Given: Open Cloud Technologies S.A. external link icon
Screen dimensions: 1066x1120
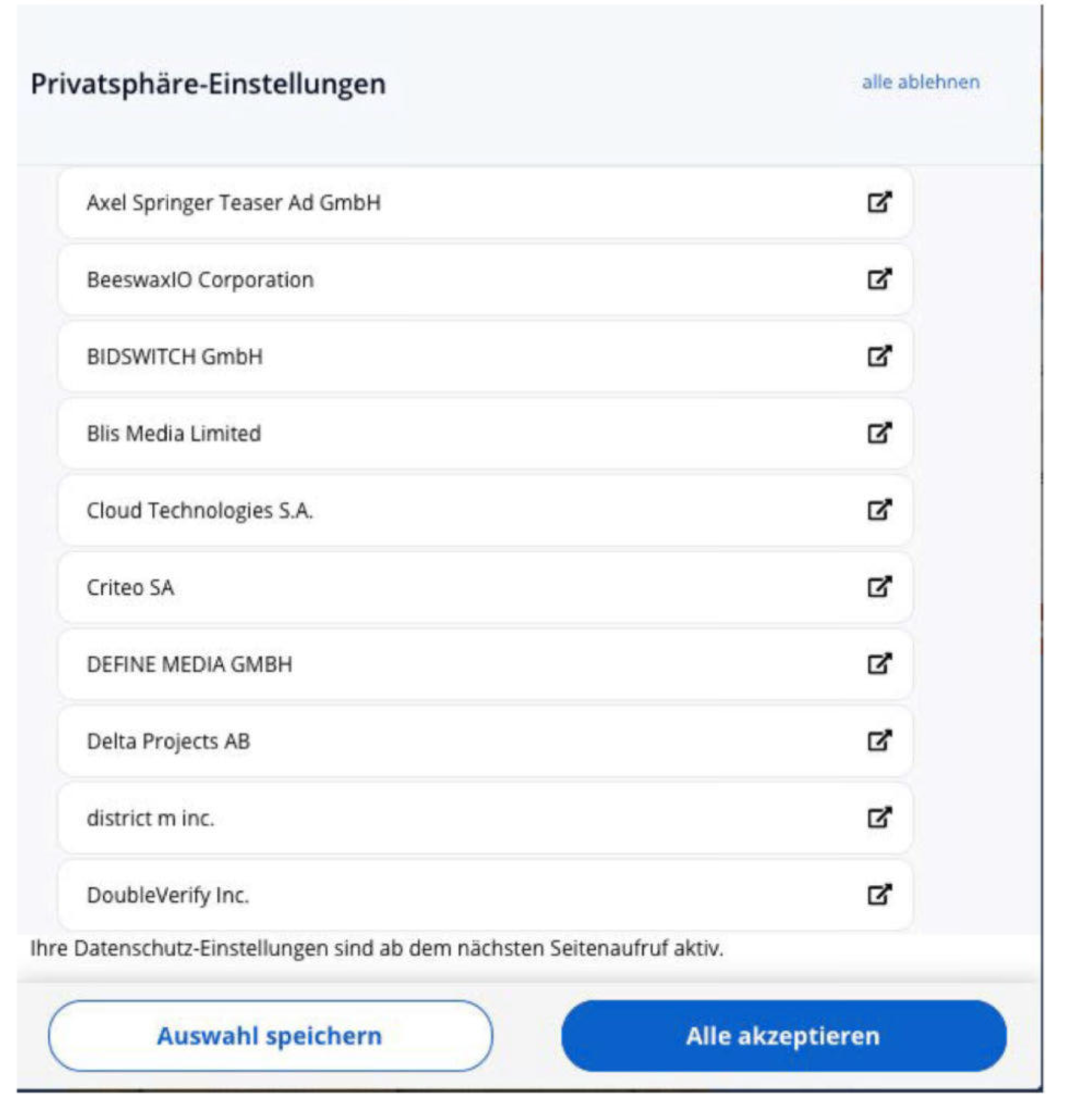Looking at the screenshot, I should (878, 510).
